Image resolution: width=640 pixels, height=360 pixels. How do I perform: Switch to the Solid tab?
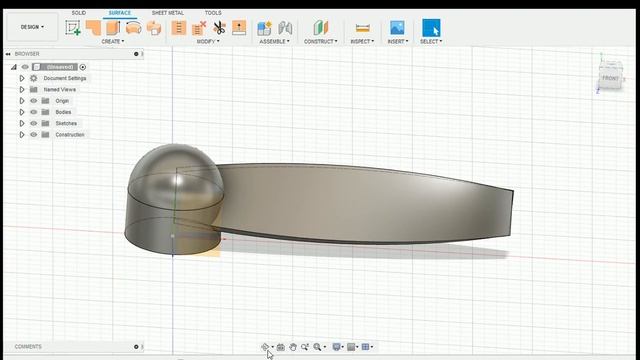79,13
